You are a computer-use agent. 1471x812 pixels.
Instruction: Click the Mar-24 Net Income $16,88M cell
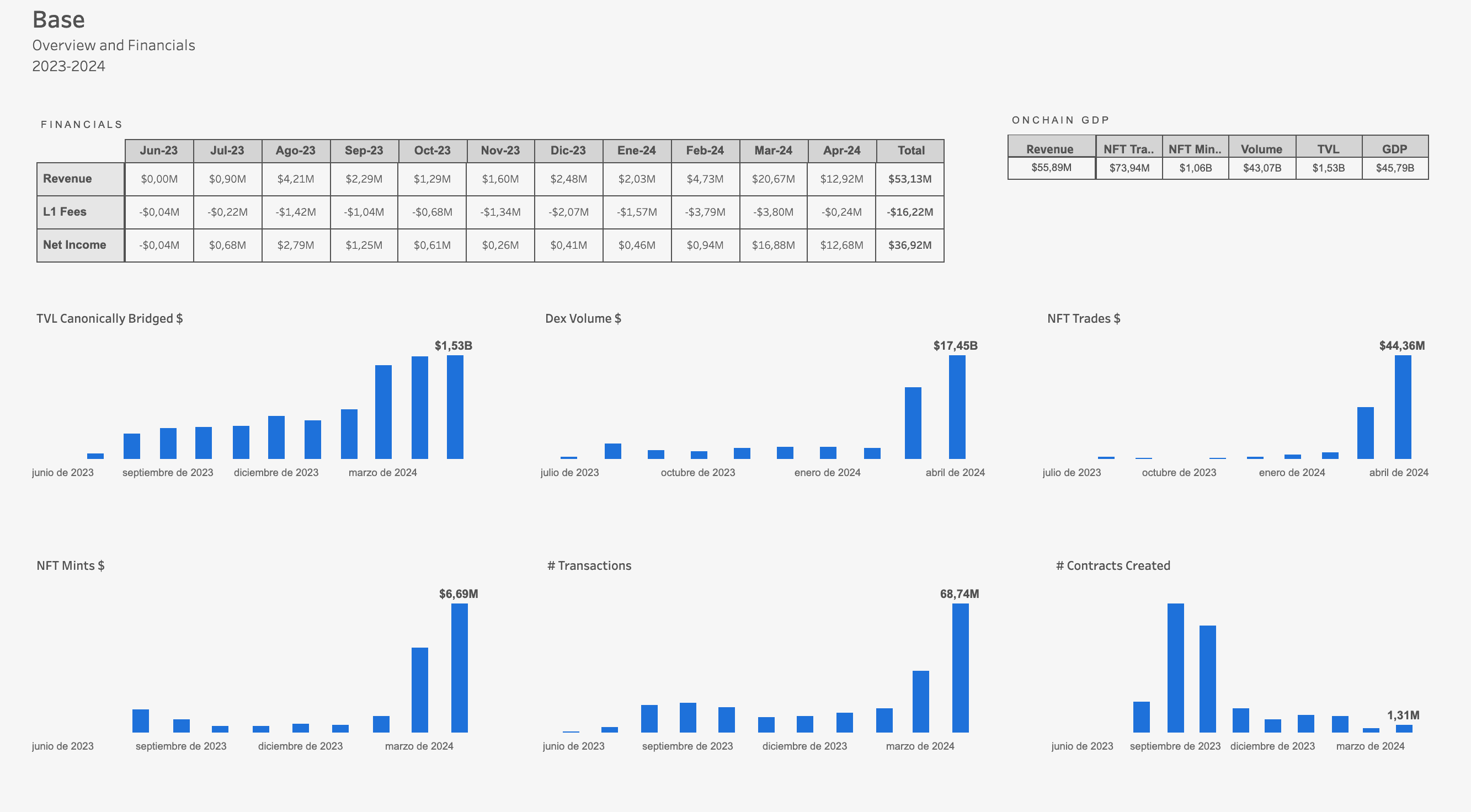pyautogui.click(x=773, y=245)
